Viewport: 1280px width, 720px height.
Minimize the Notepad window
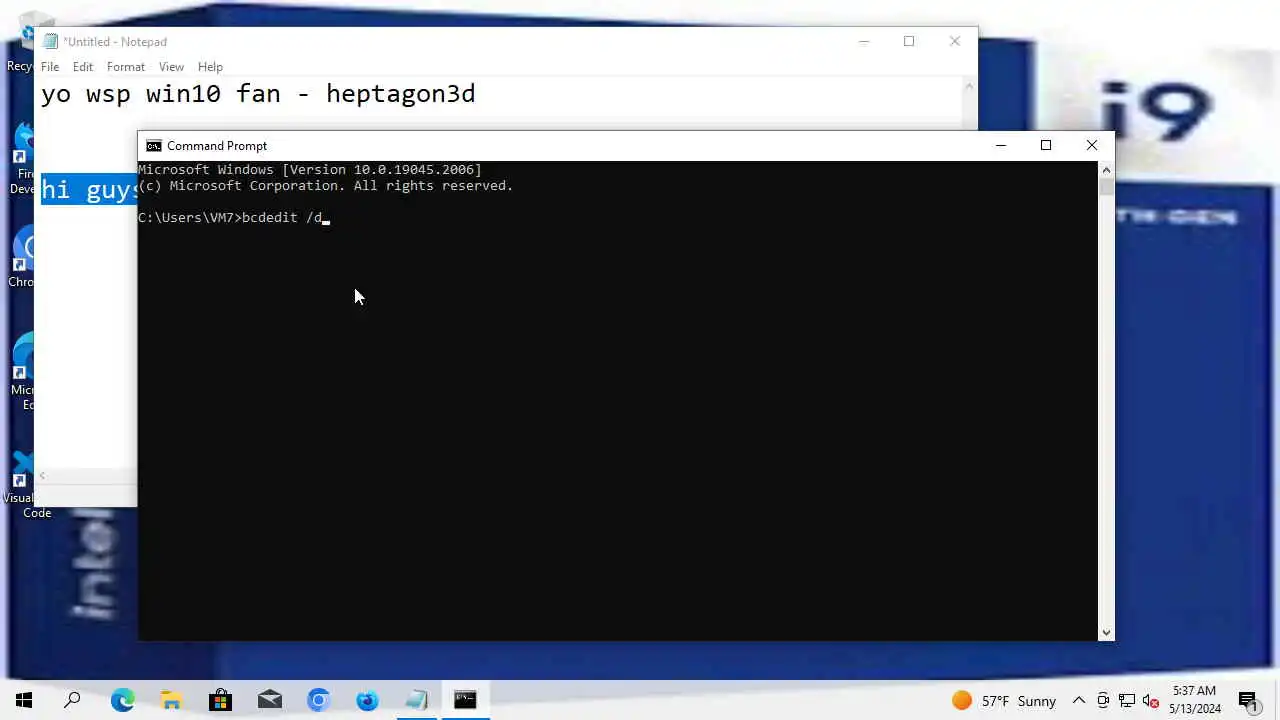864,42
